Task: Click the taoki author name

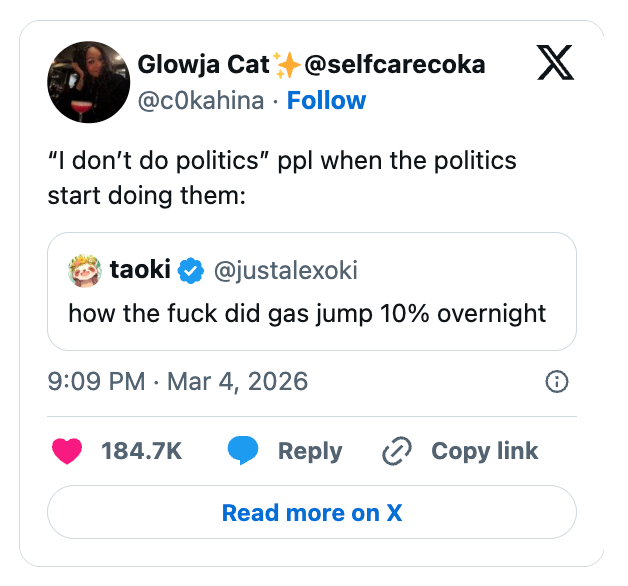Action: click(x=139, y=270)
